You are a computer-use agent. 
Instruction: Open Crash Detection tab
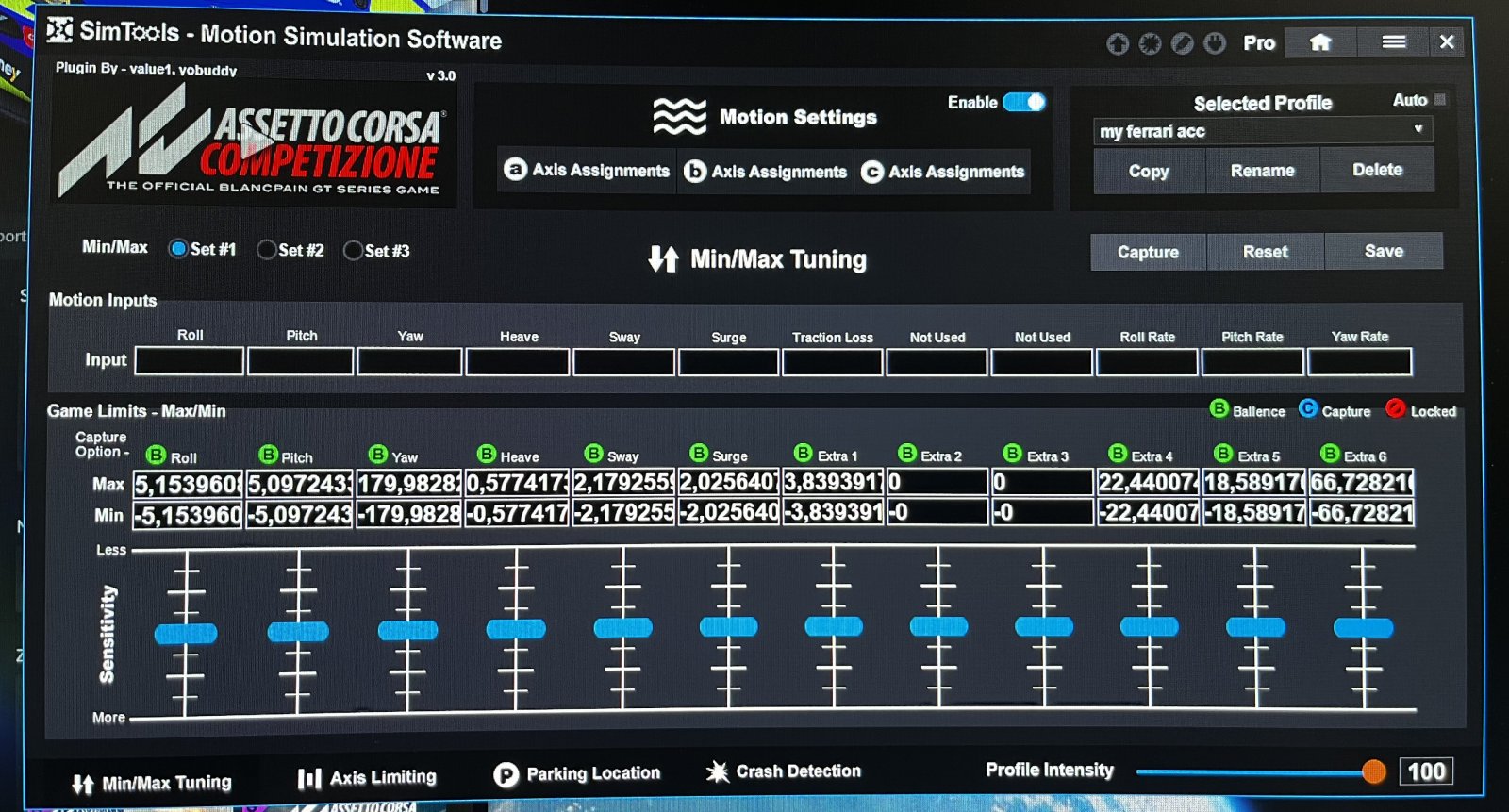tap(784, 771)
